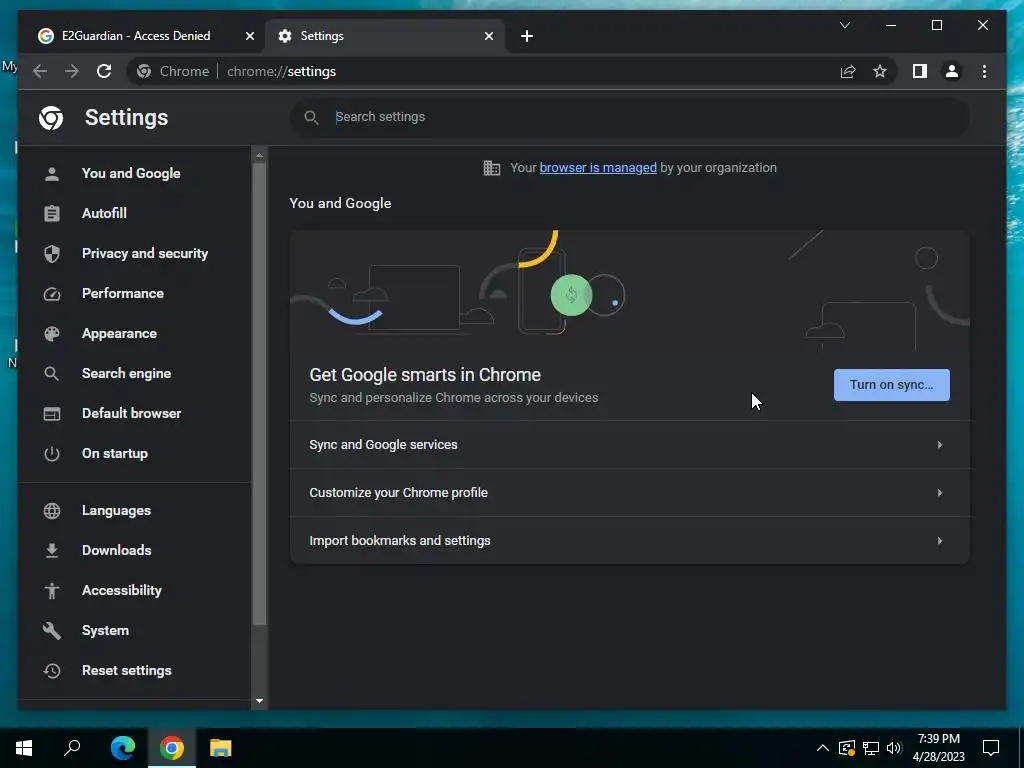Go forward using the forward arrow
Image resolution: width=1024 pixels, height=768 pixels.
[x=72, y=71]
